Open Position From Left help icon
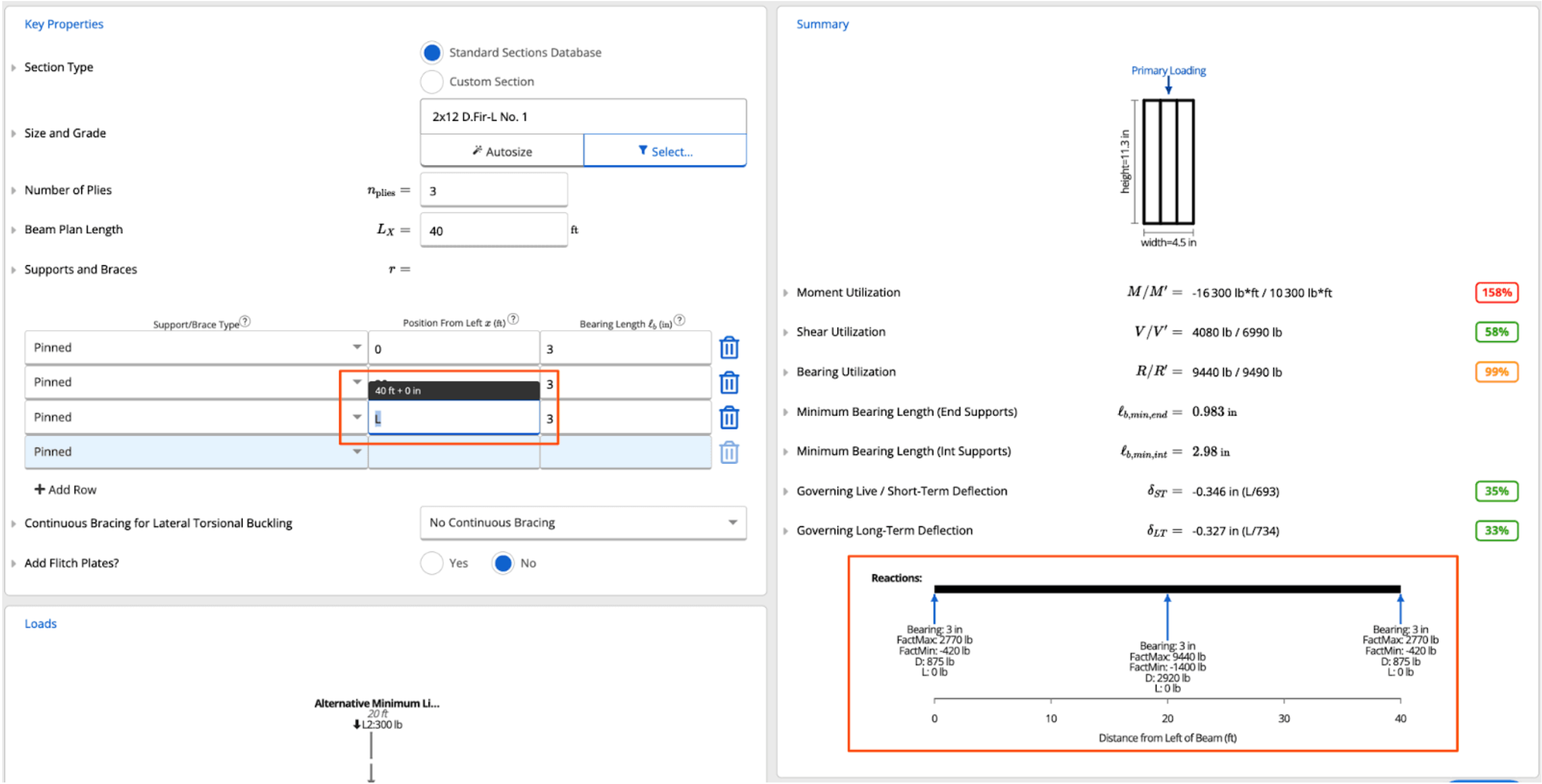This screenshot has width=1542, height=784. (513, 319)
